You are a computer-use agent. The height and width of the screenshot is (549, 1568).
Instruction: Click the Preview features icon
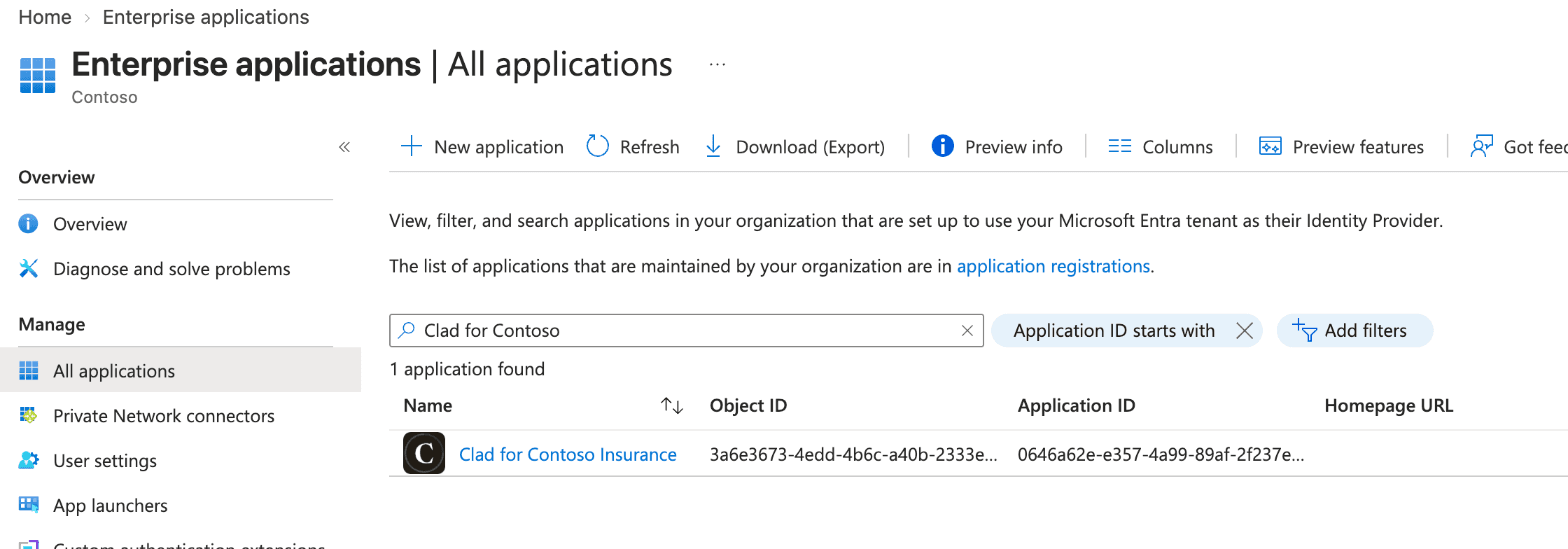point(1270,147)
